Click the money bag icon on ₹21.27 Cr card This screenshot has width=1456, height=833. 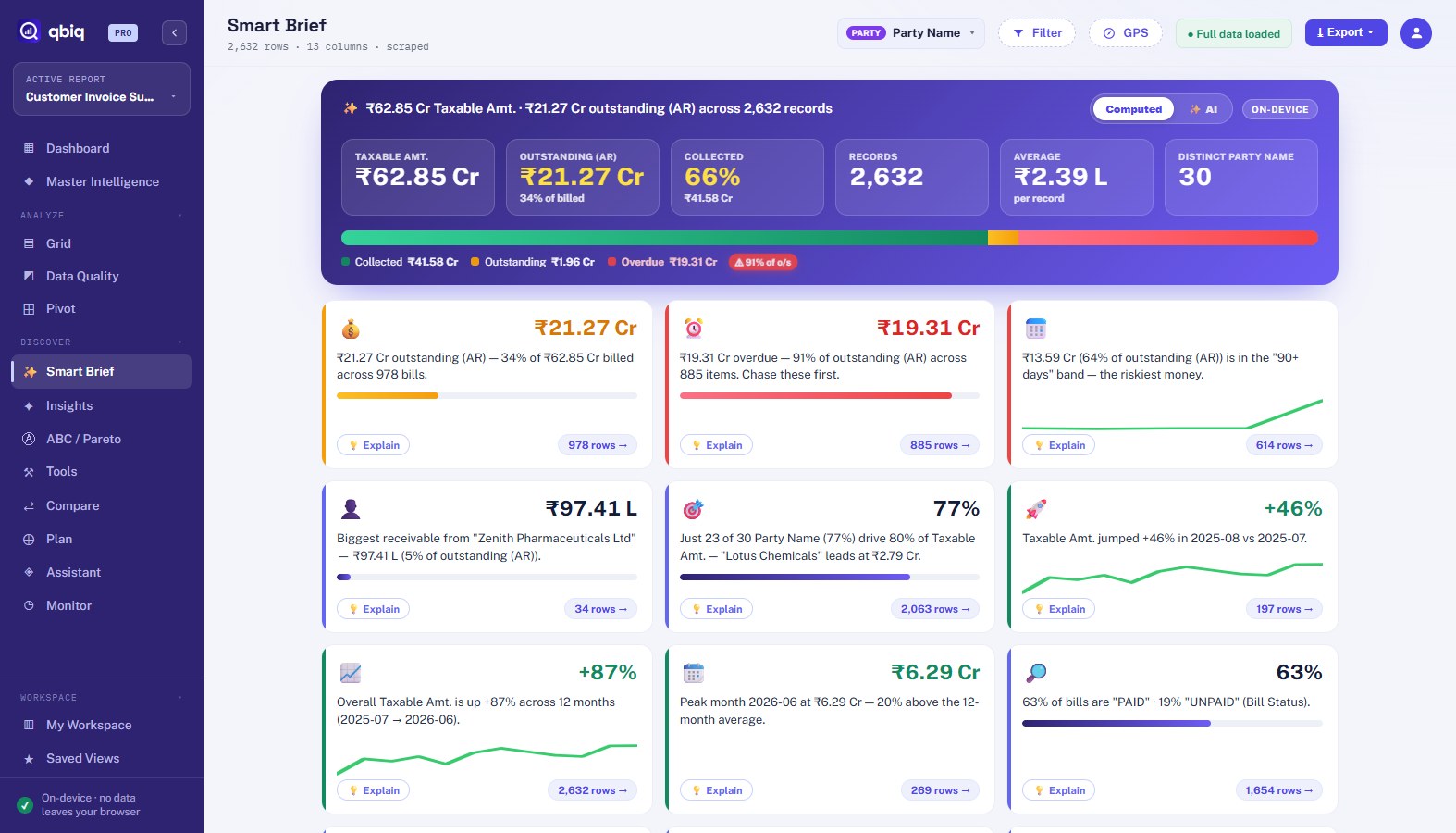pyautogui.click(x=351, y=329)
